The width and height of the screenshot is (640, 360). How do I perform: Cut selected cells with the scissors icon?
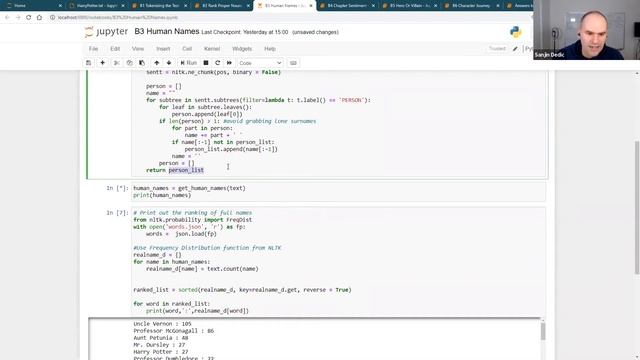coord(117,63)
